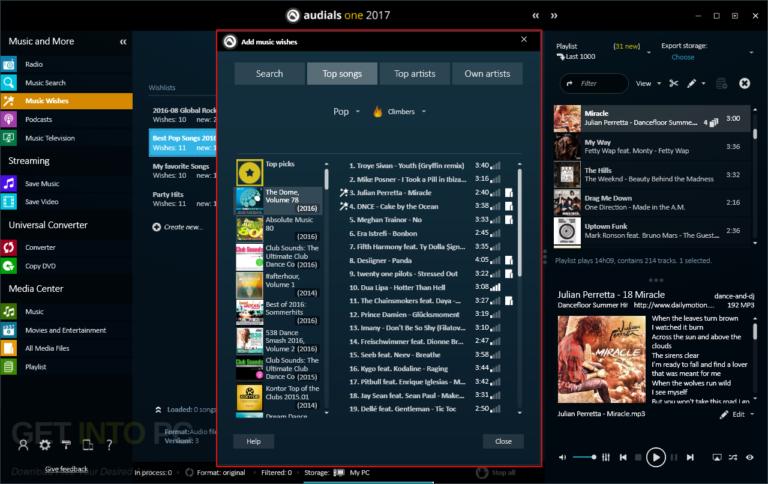Mute the player volume speaker
The height and width of the screenshot is (484, 768).
pyautogui.click(x=561, y=457)
